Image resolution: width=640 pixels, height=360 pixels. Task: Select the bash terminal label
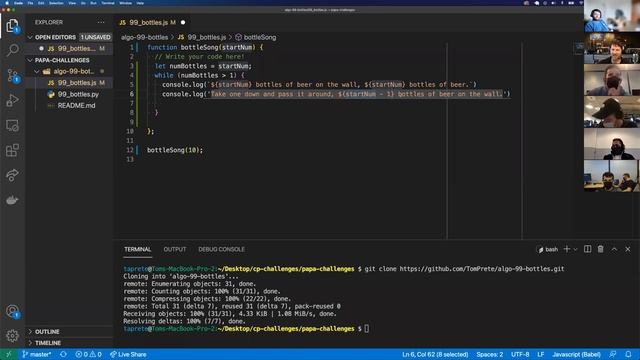pyautogui.click(x=548, y=249)
